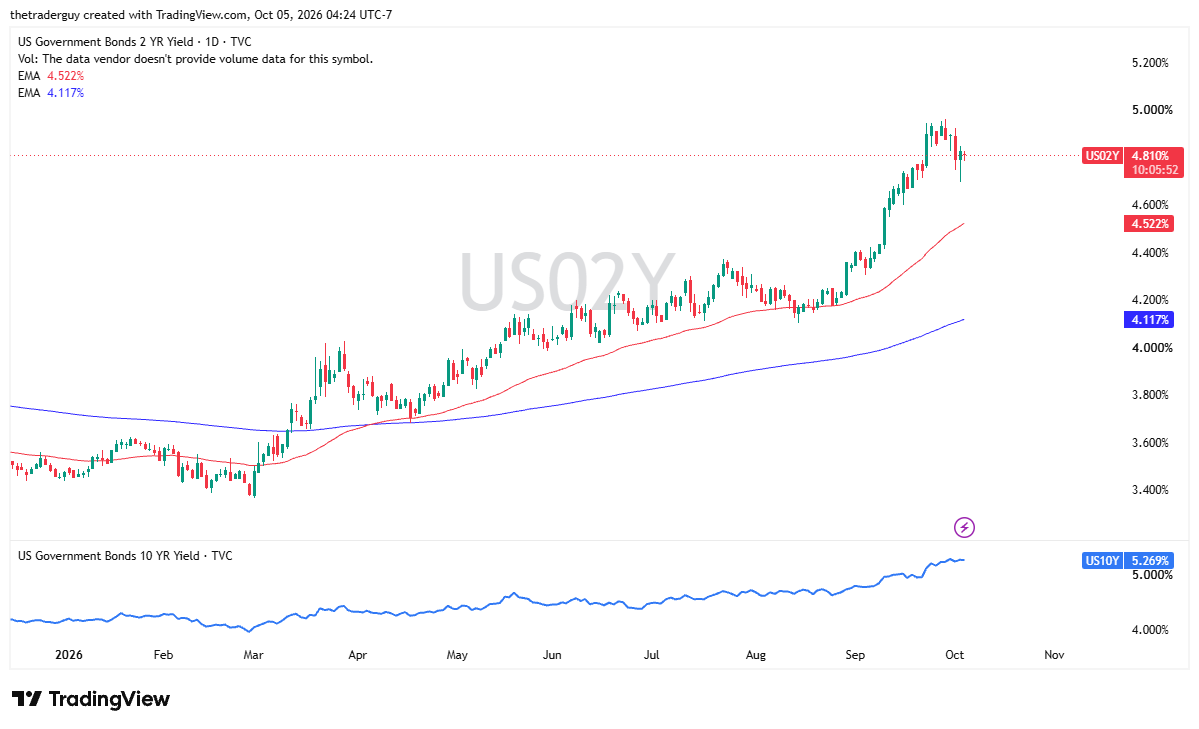Click the Nov label on time axis
Image resolution: width=1199 pixels, height=729 pixels.
[x=1054, y=655]
